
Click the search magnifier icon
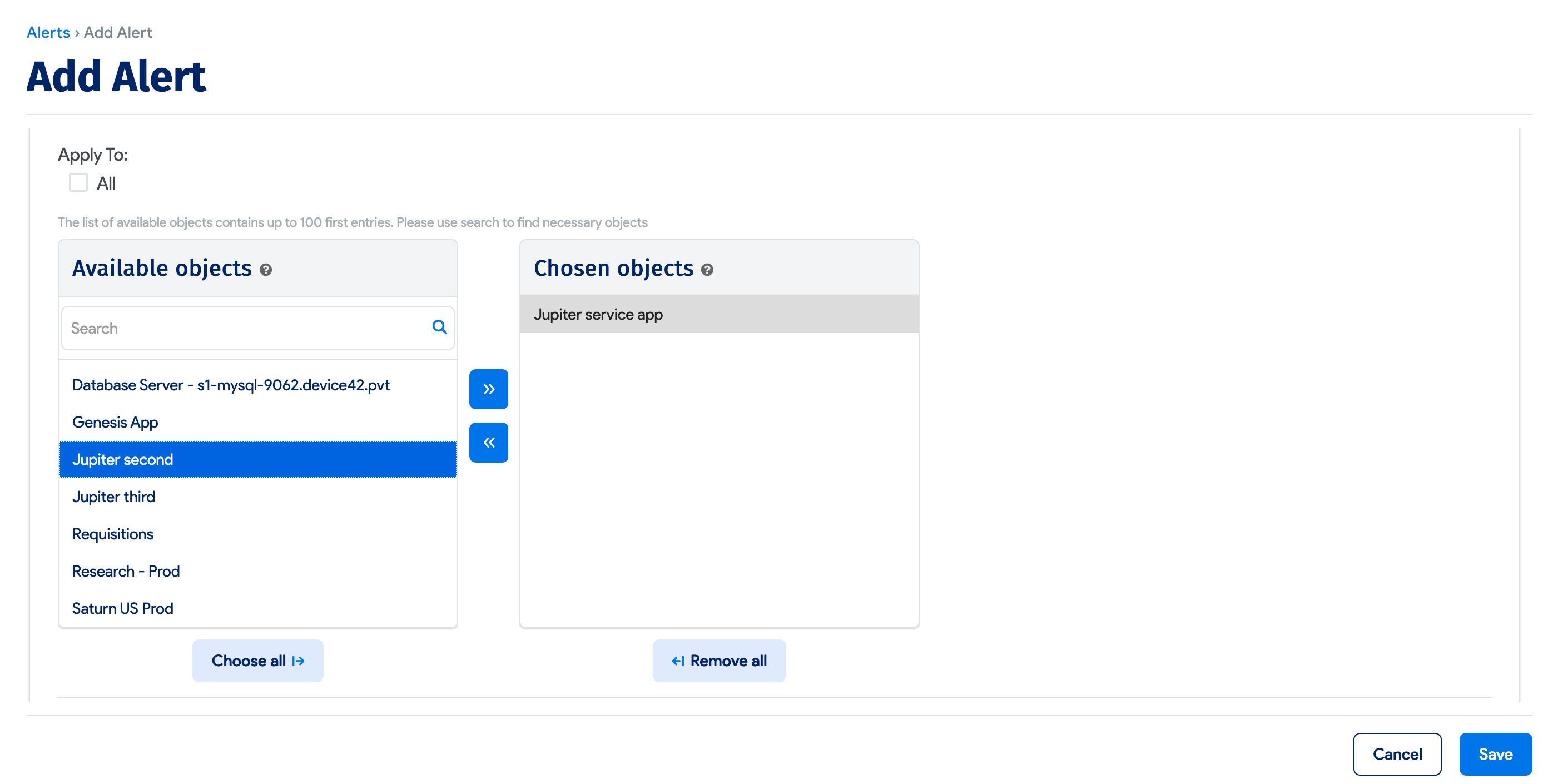pyautogui.click(x=439, y=328)
